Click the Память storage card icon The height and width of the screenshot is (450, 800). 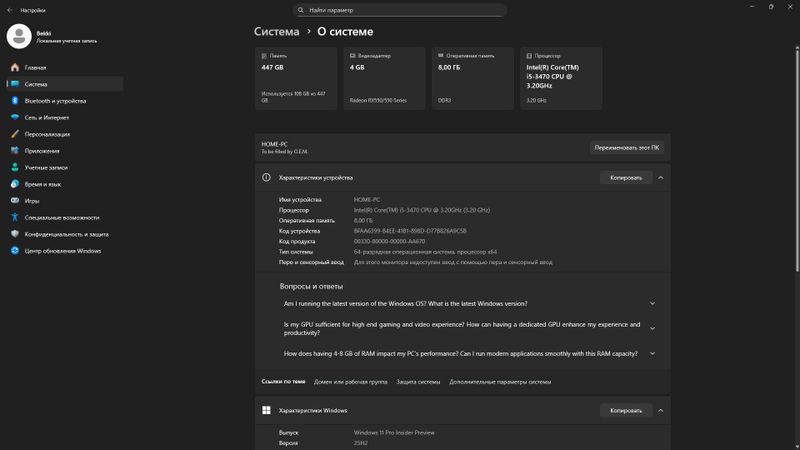coord(264,56)
